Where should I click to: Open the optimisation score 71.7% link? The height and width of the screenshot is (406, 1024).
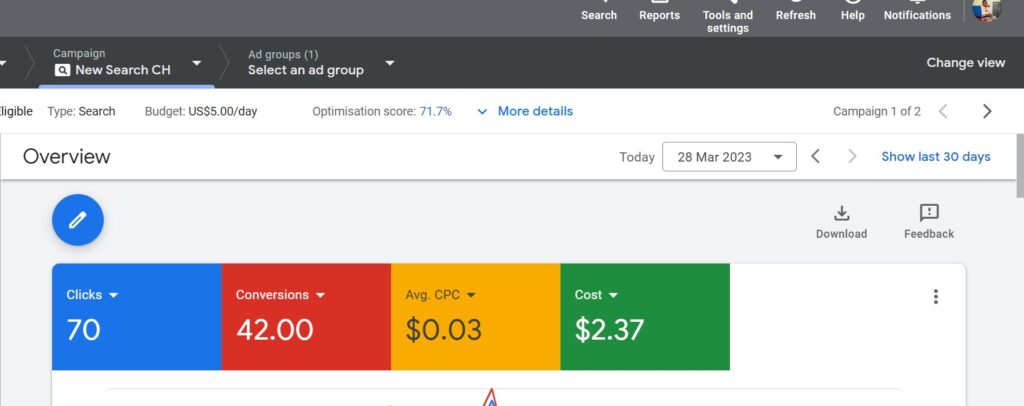435,112
